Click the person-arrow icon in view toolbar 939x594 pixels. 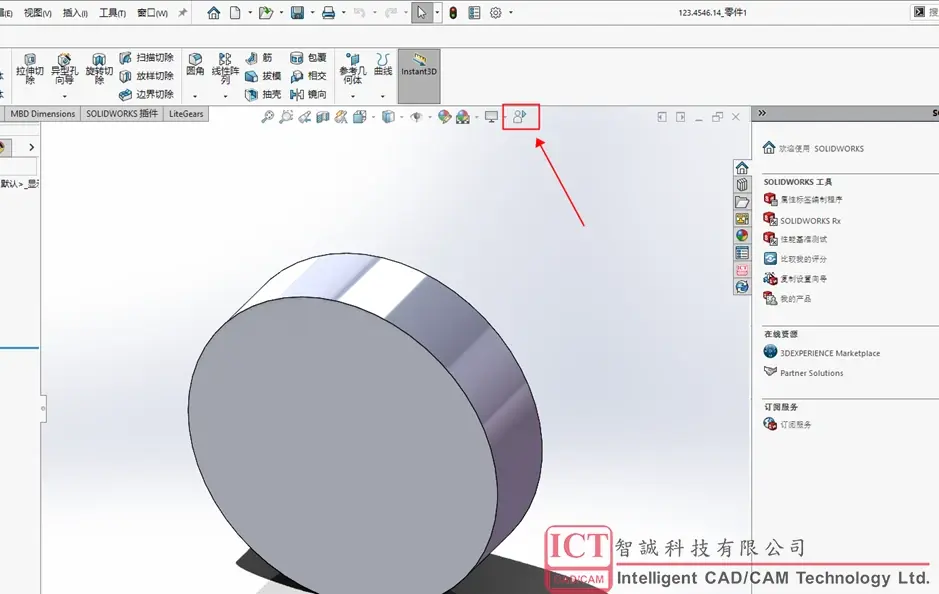coord(520,117)
